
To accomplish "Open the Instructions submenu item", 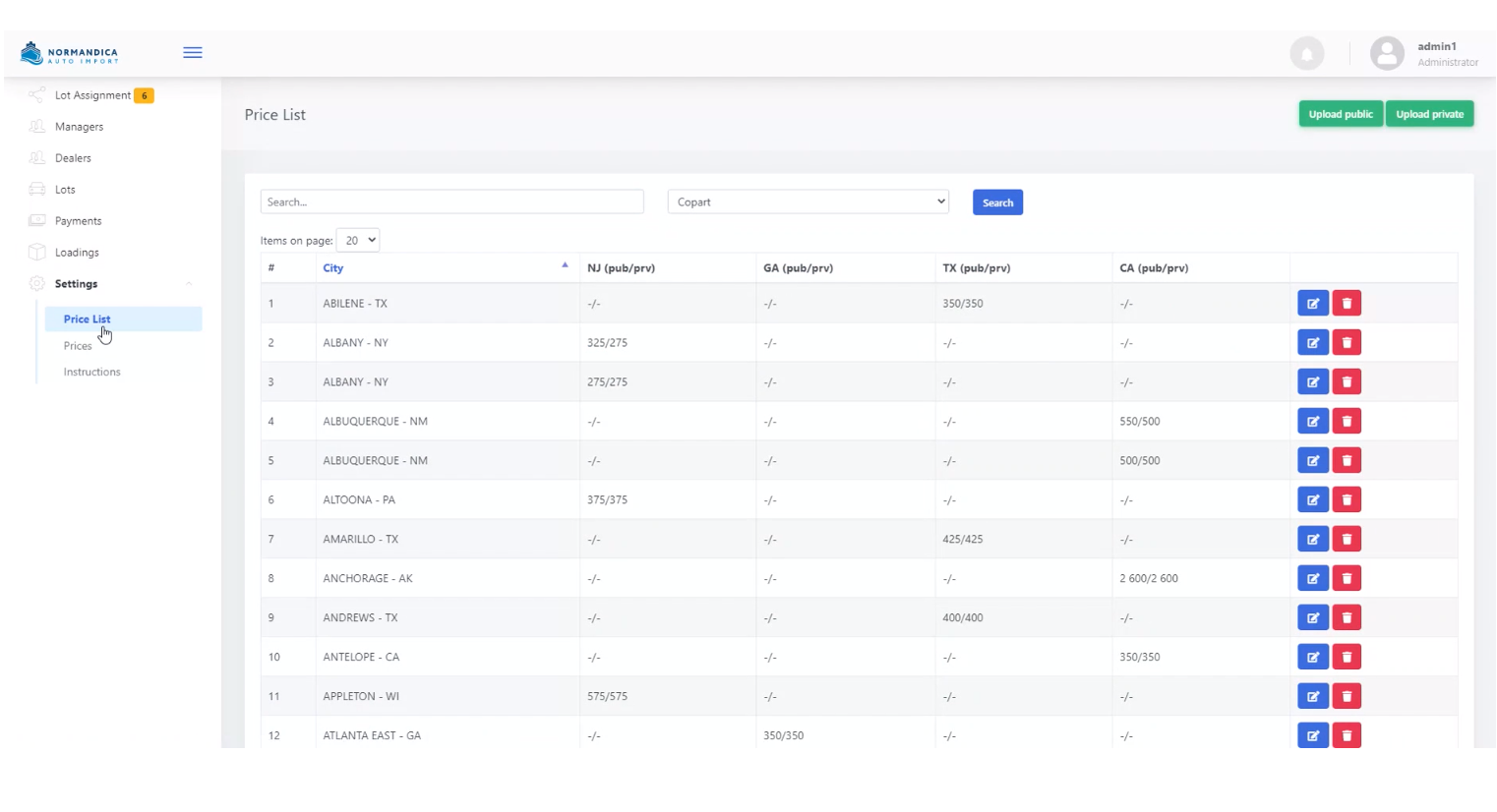I will (x=91, y=372).
